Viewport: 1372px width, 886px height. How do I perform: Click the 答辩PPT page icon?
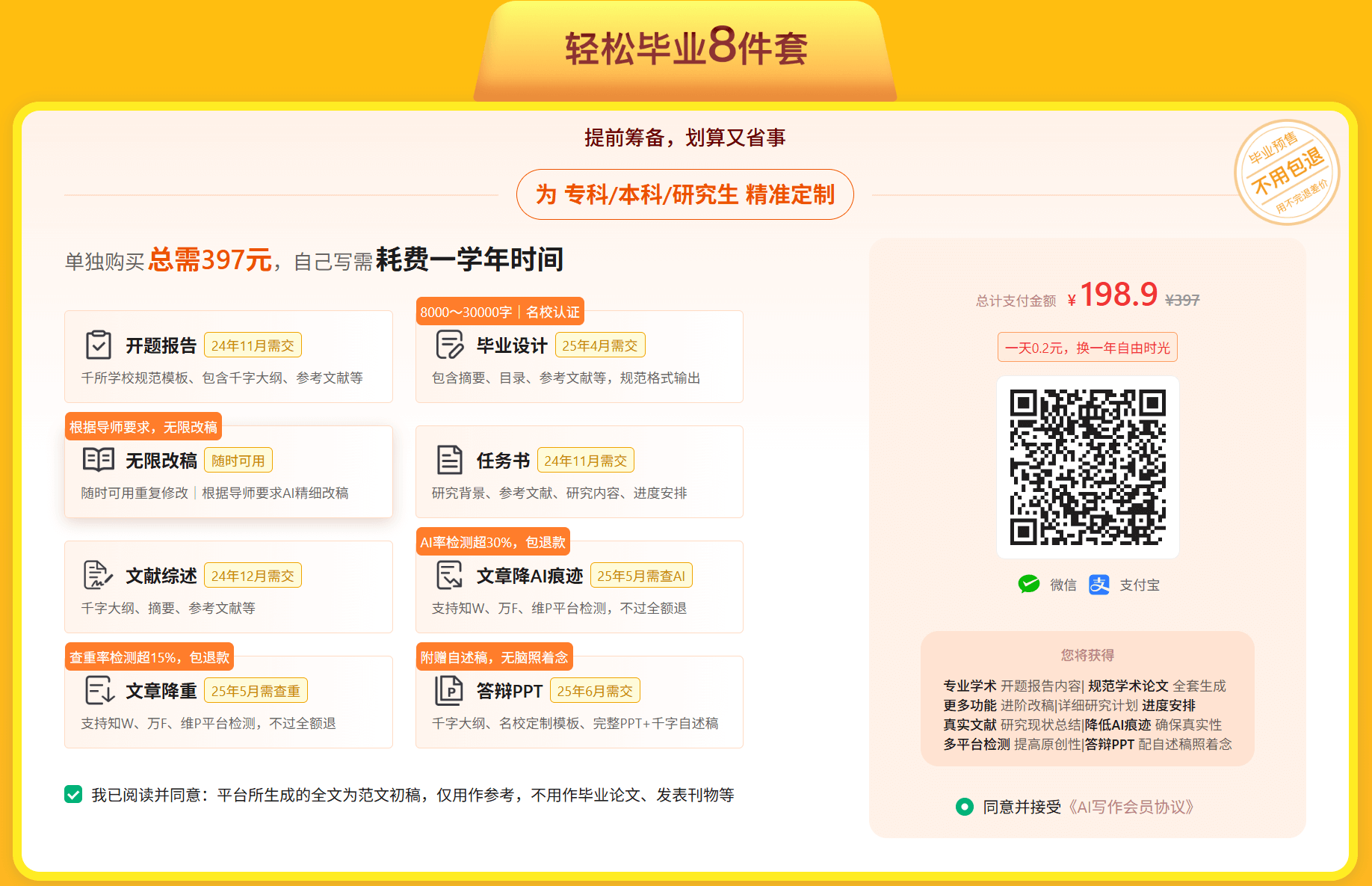tap(449, 690)
